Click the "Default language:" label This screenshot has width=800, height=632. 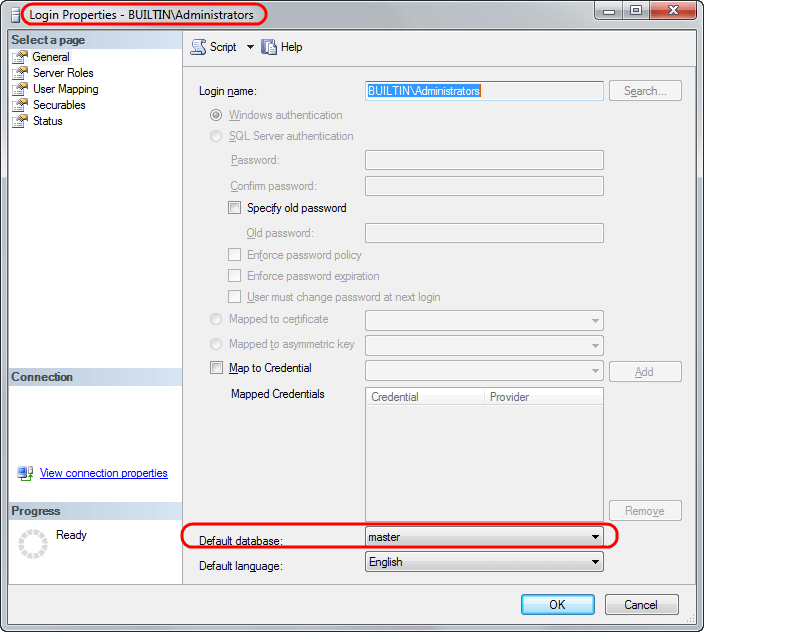[241, 566]
